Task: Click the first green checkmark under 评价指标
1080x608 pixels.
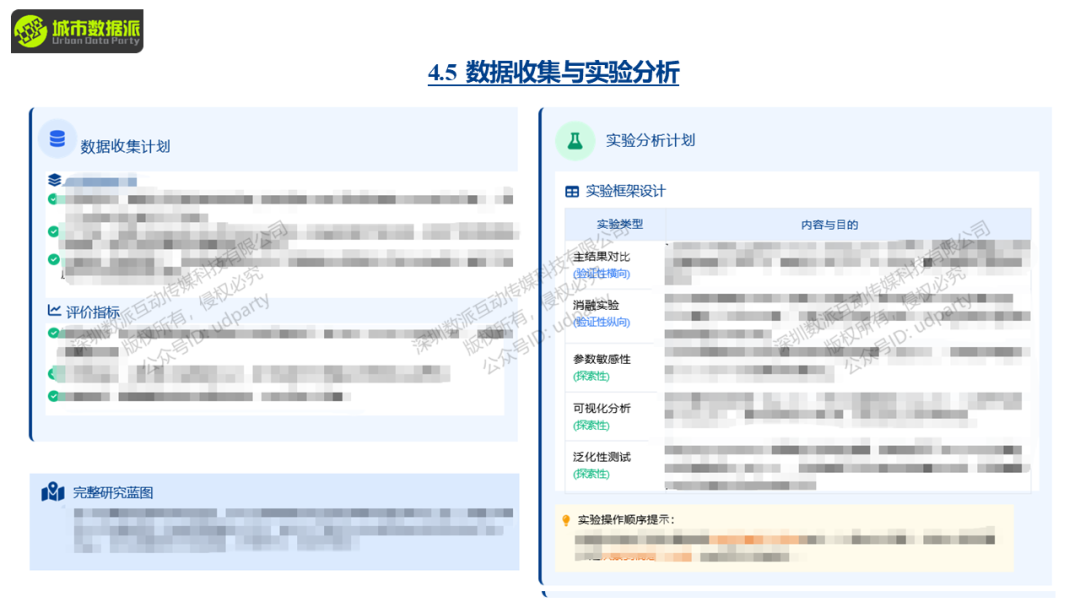Action: pos(53,333)
